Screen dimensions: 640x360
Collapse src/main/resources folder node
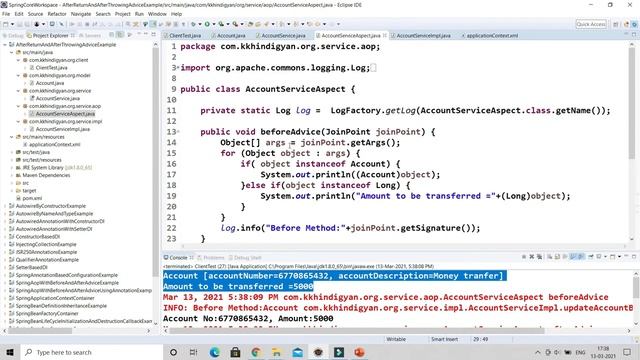(12, 137)
